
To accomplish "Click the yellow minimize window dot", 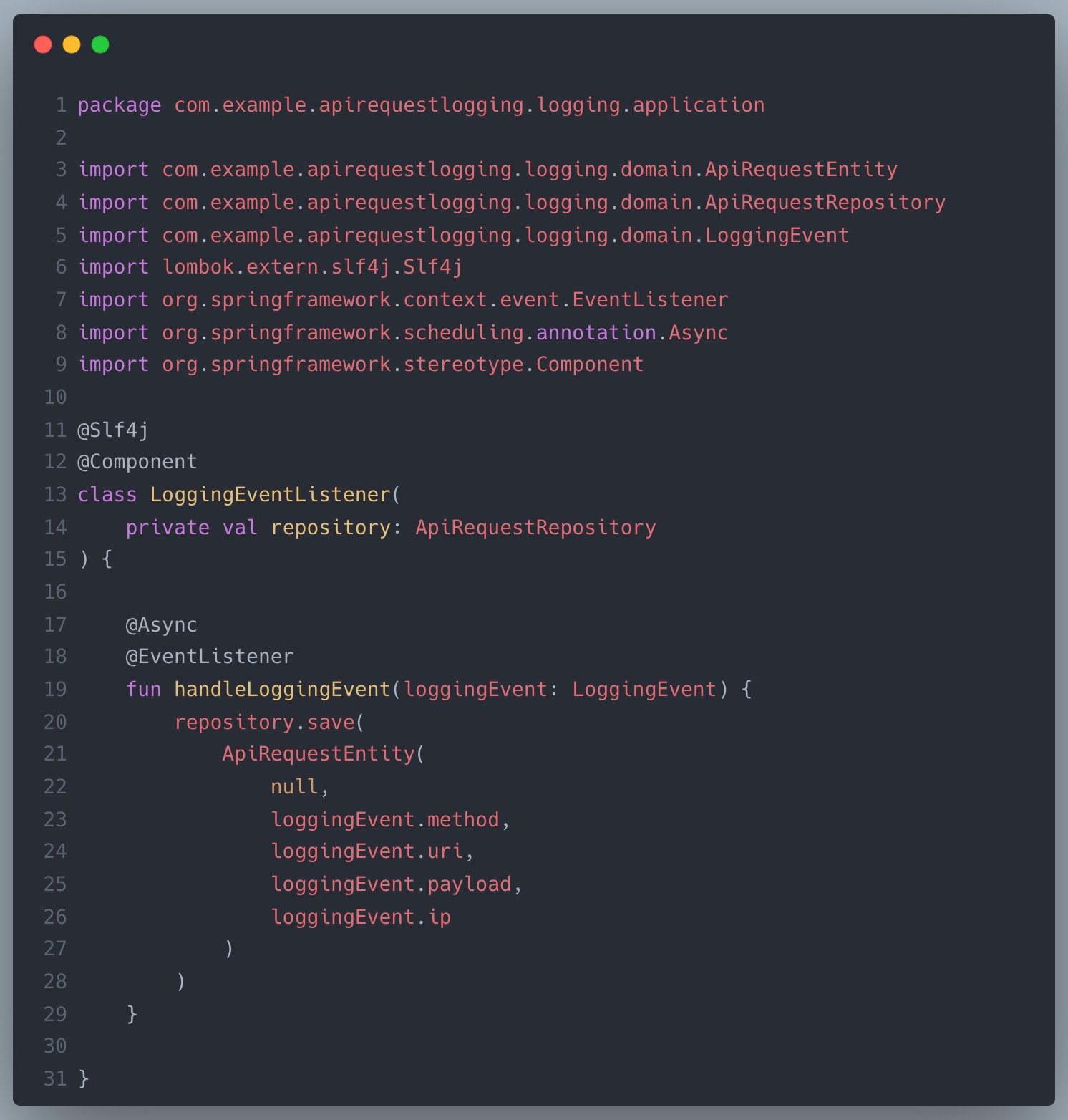I will 72,44.
